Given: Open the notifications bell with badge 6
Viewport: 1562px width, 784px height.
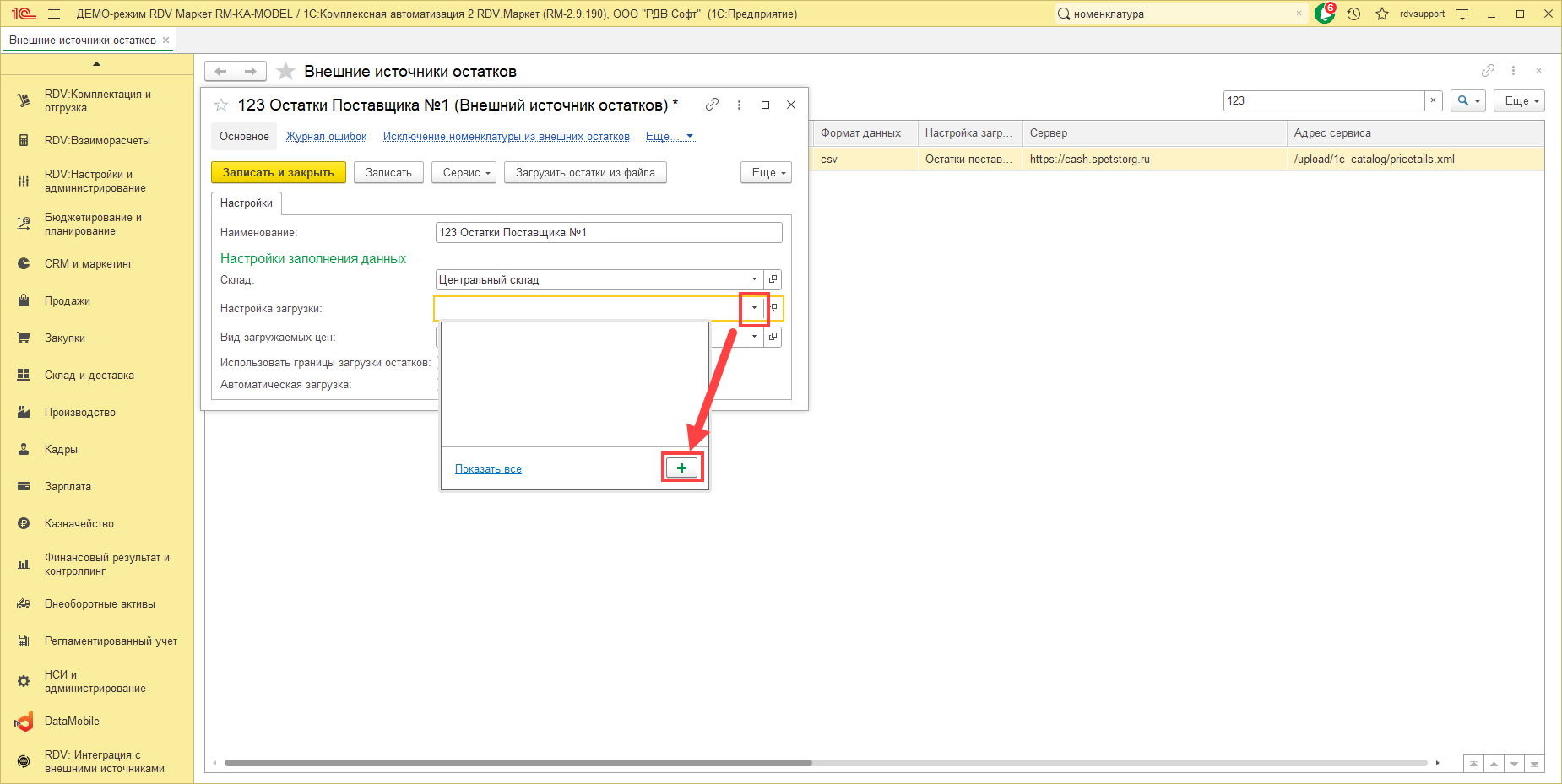Looking at the screenshot, I should [1325, 14].
